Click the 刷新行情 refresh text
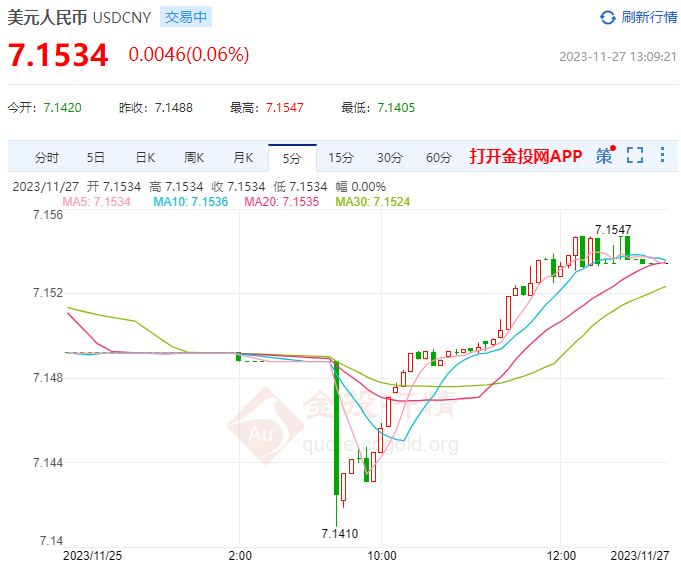This screenshot has width=681, height=562. tap(649, 18)
